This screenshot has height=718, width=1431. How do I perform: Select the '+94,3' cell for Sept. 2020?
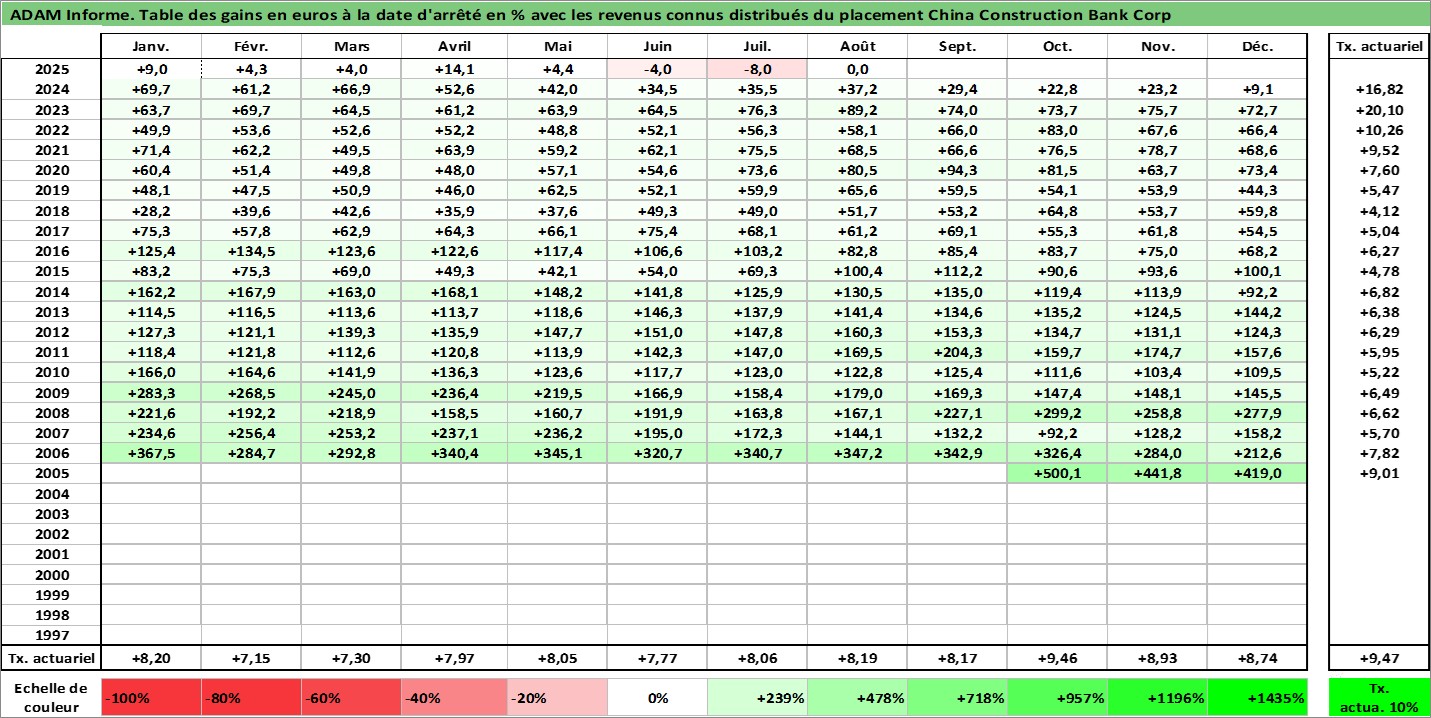pos(957,170)
